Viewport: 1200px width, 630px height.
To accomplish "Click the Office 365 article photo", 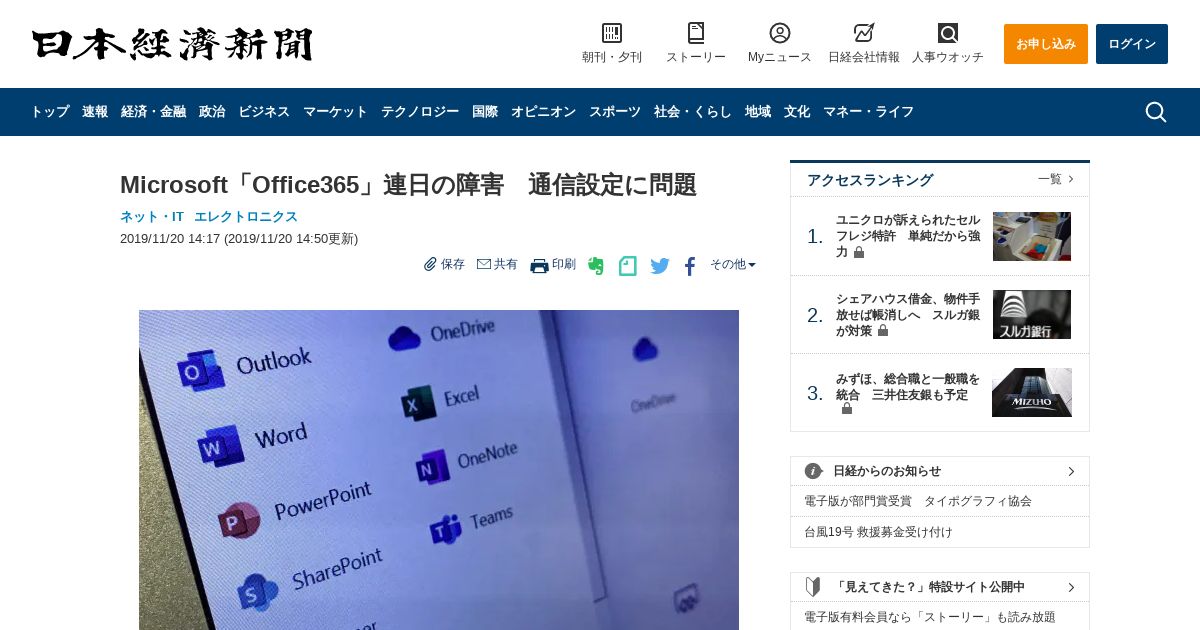I will tap(439, 470).
